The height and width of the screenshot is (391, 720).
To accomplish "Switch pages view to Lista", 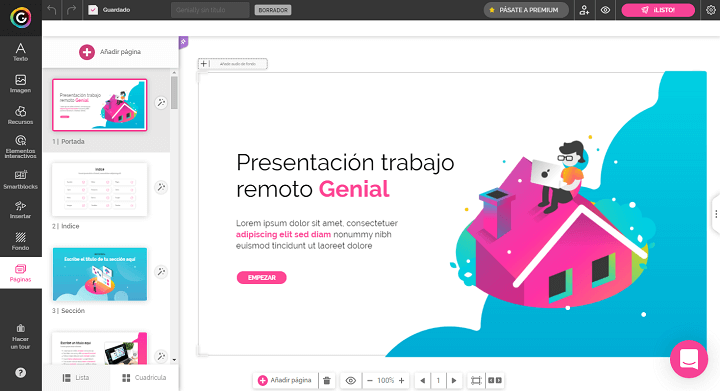I will tap(76, 378).
